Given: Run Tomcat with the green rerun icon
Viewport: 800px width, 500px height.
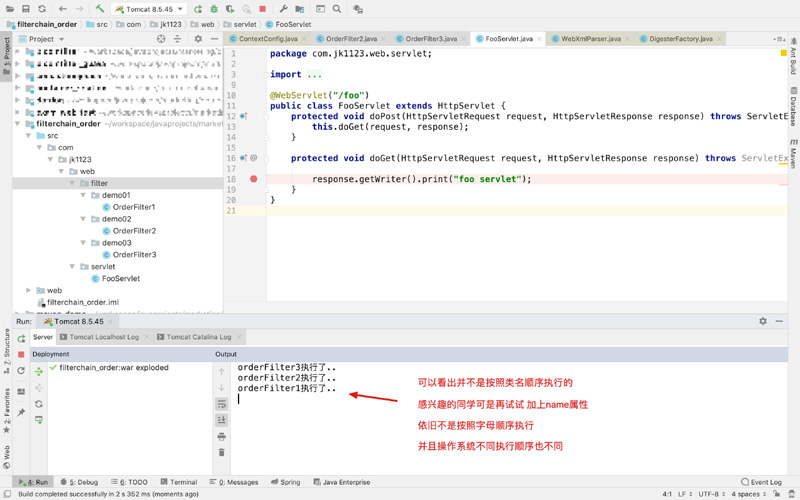Looking at the screenshot, I should (x=197, y=9).
